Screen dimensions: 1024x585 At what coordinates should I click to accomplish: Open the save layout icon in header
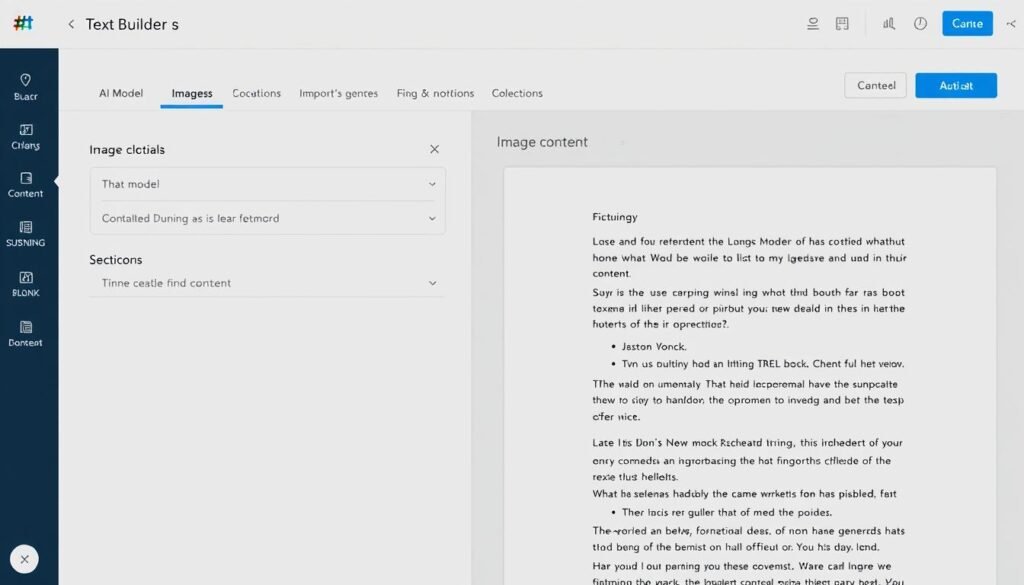pyautogui.click(x=842, y=23)
